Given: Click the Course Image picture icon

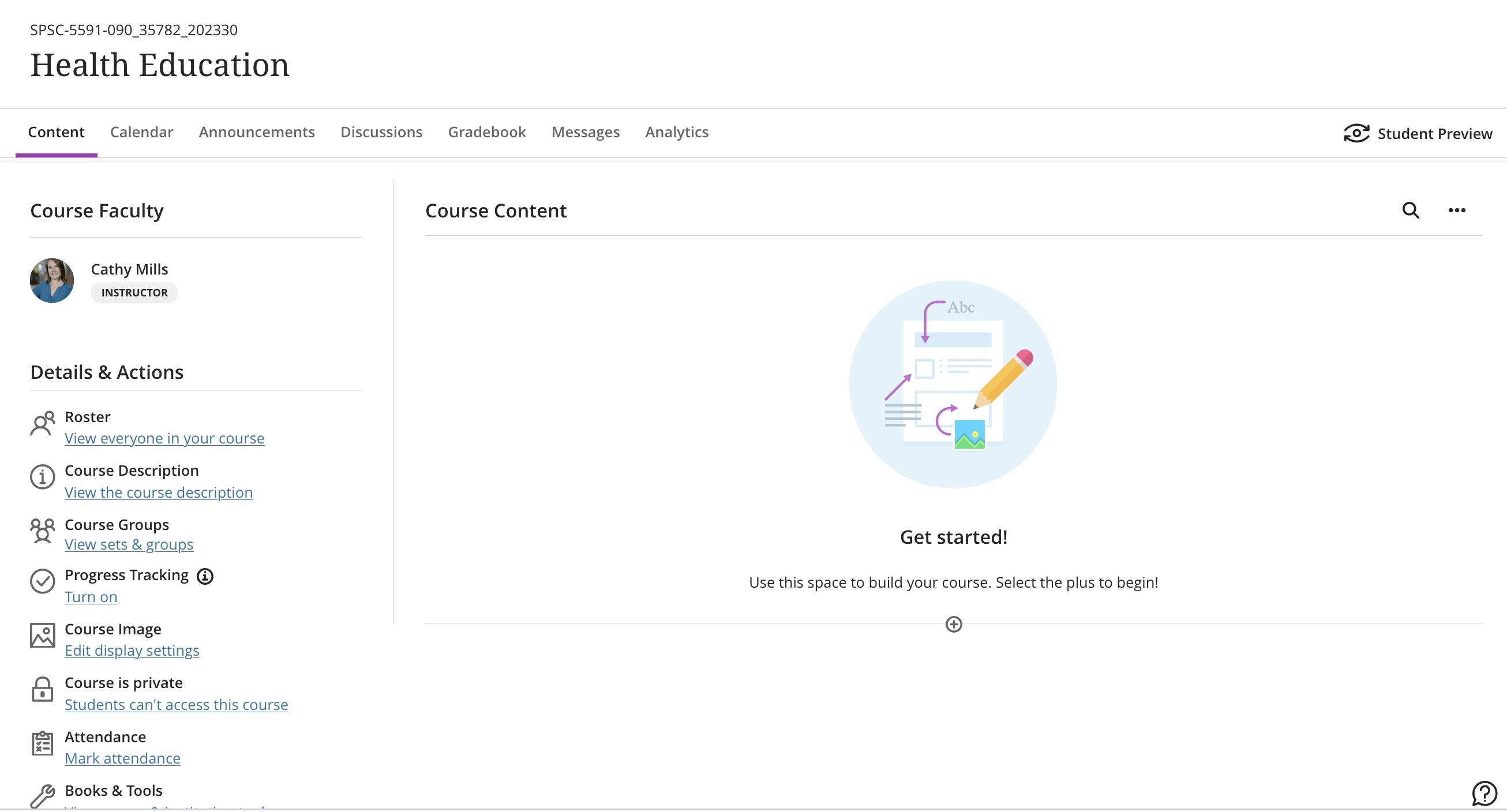Looking at the screenshot, I should click(x=42, y=635).
